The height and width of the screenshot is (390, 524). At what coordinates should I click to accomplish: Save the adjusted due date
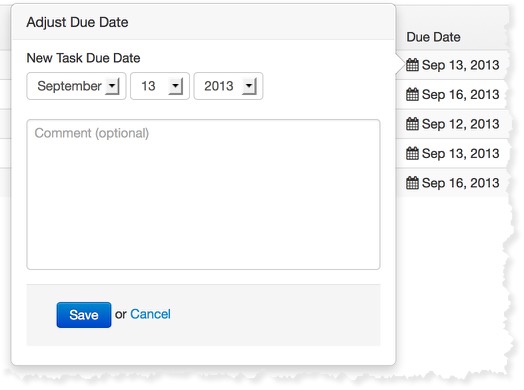pyautogui.click(x=84, y=315)
